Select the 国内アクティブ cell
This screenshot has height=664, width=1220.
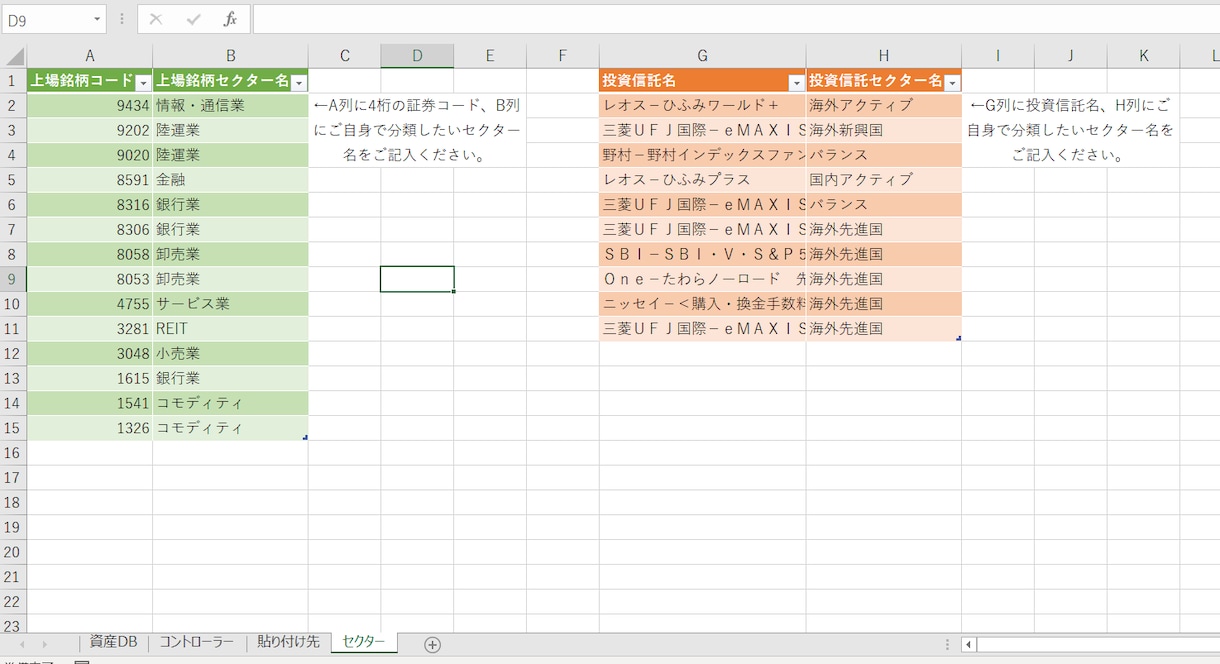(883, 180)
